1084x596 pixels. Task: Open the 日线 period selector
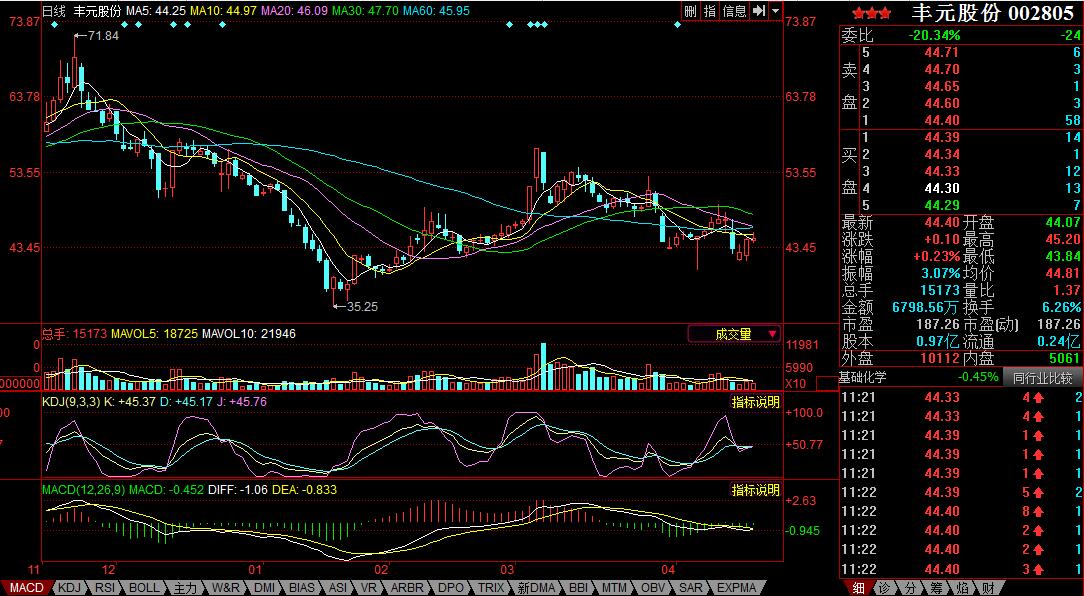coord(54,10)
